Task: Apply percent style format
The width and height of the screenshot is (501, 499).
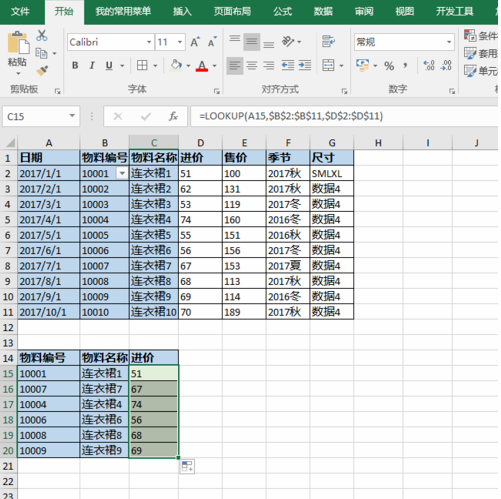Action: click(x=389, y=66)
